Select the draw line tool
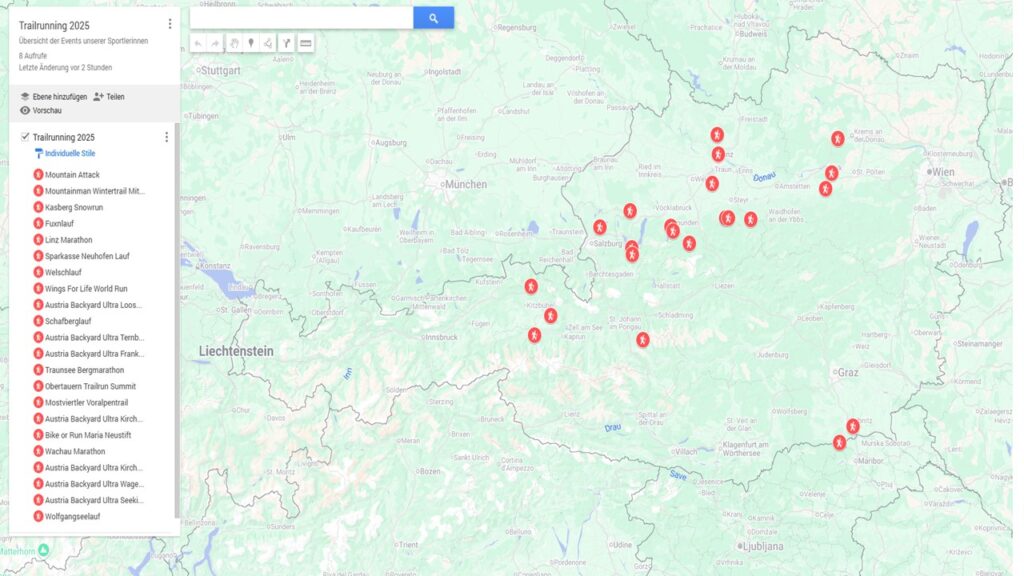 point(268,44)
